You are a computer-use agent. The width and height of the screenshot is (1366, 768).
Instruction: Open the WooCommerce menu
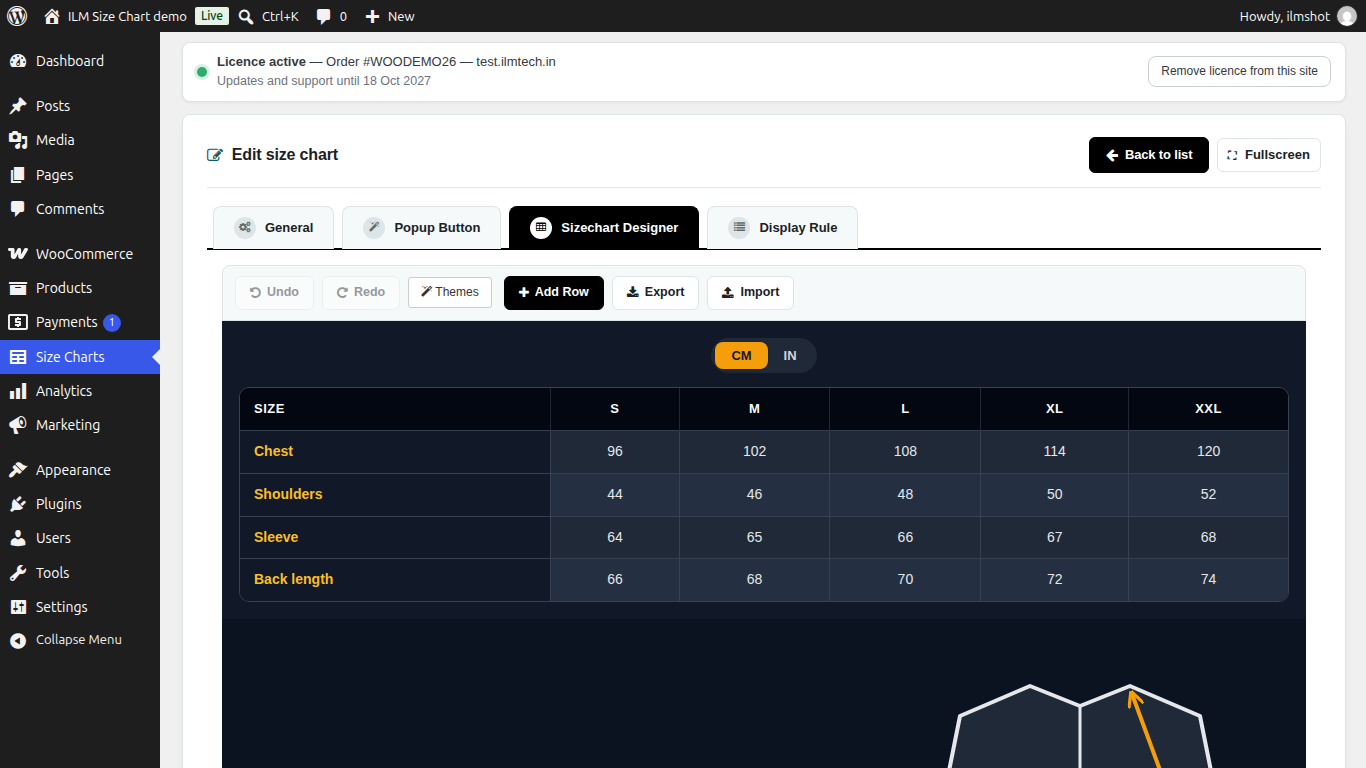pyautogui.click(x=80, y=254)
